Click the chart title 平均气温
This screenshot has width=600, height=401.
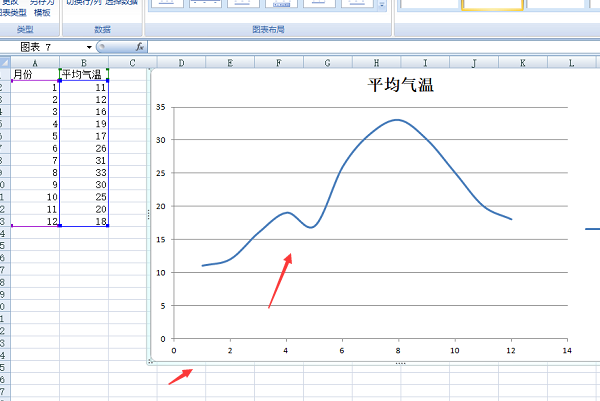[401, 85]
